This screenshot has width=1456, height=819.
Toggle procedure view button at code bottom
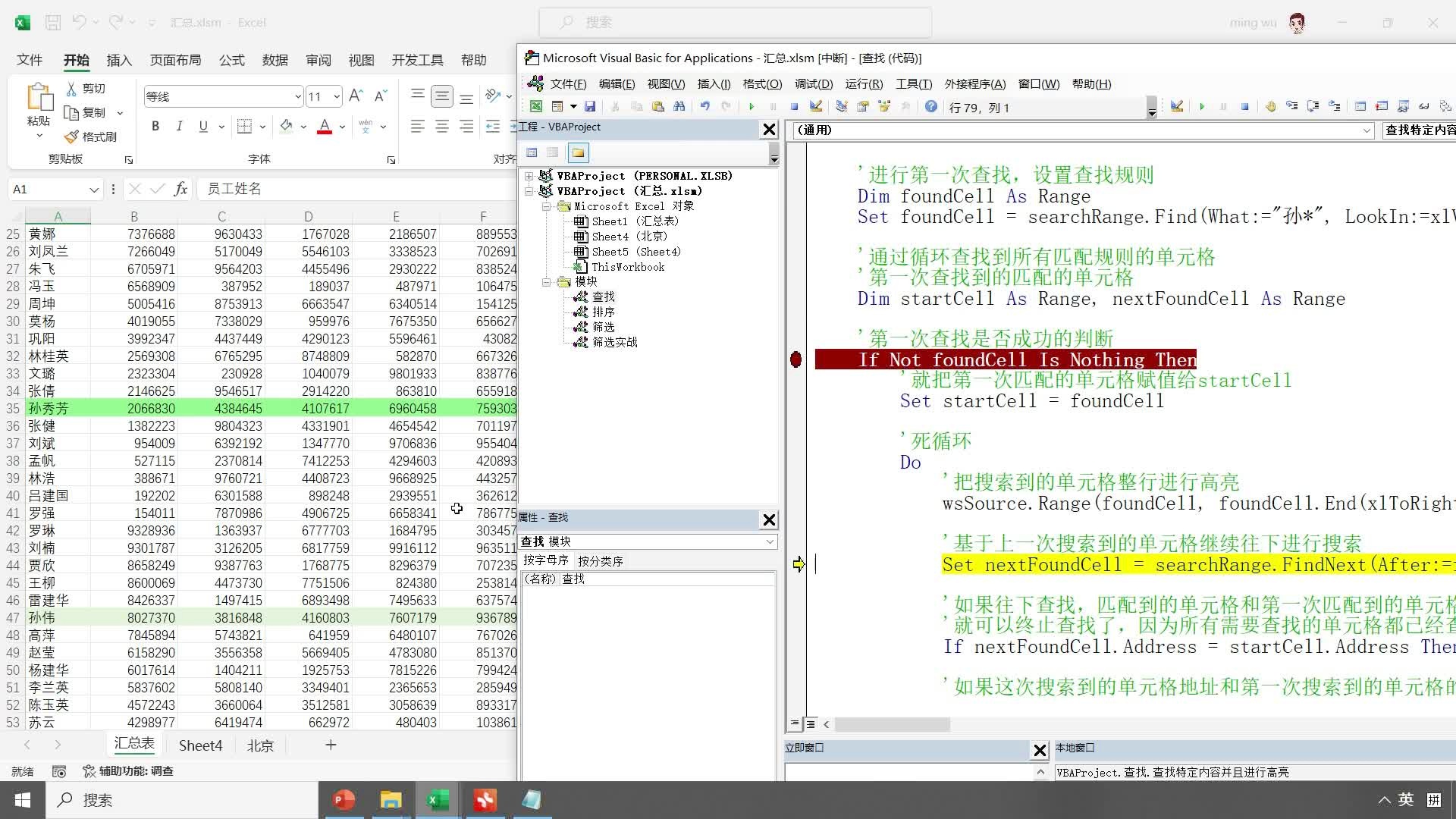(795, 723)
